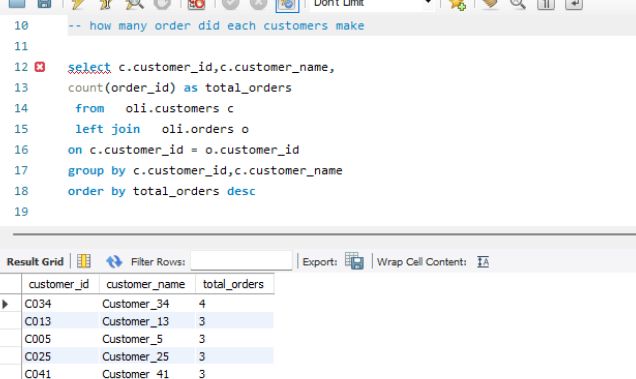Sort by the customer_id column header
This screenshot has height=379, width=636.
pyautogui.click(x=60, y=284)
